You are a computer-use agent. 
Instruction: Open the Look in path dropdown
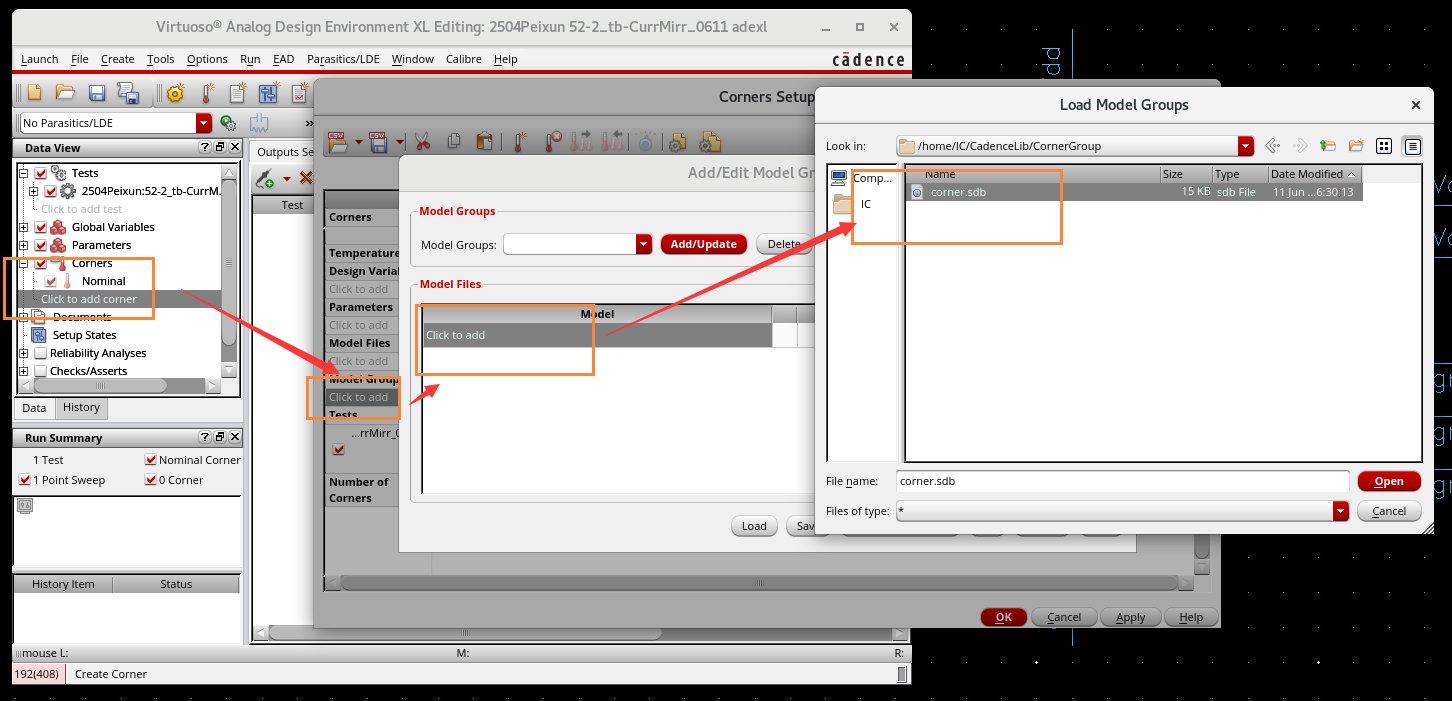1246,146
